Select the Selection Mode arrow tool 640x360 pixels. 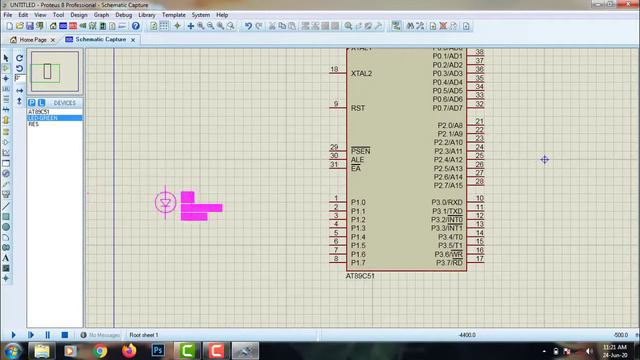pos(6,58)
